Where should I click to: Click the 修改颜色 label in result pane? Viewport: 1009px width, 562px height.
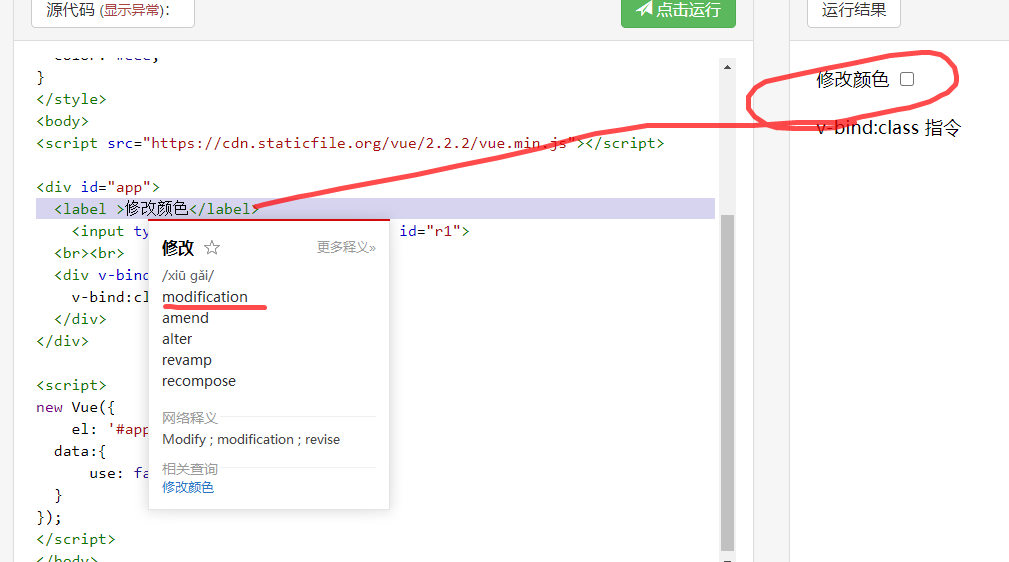pos(852,79)
